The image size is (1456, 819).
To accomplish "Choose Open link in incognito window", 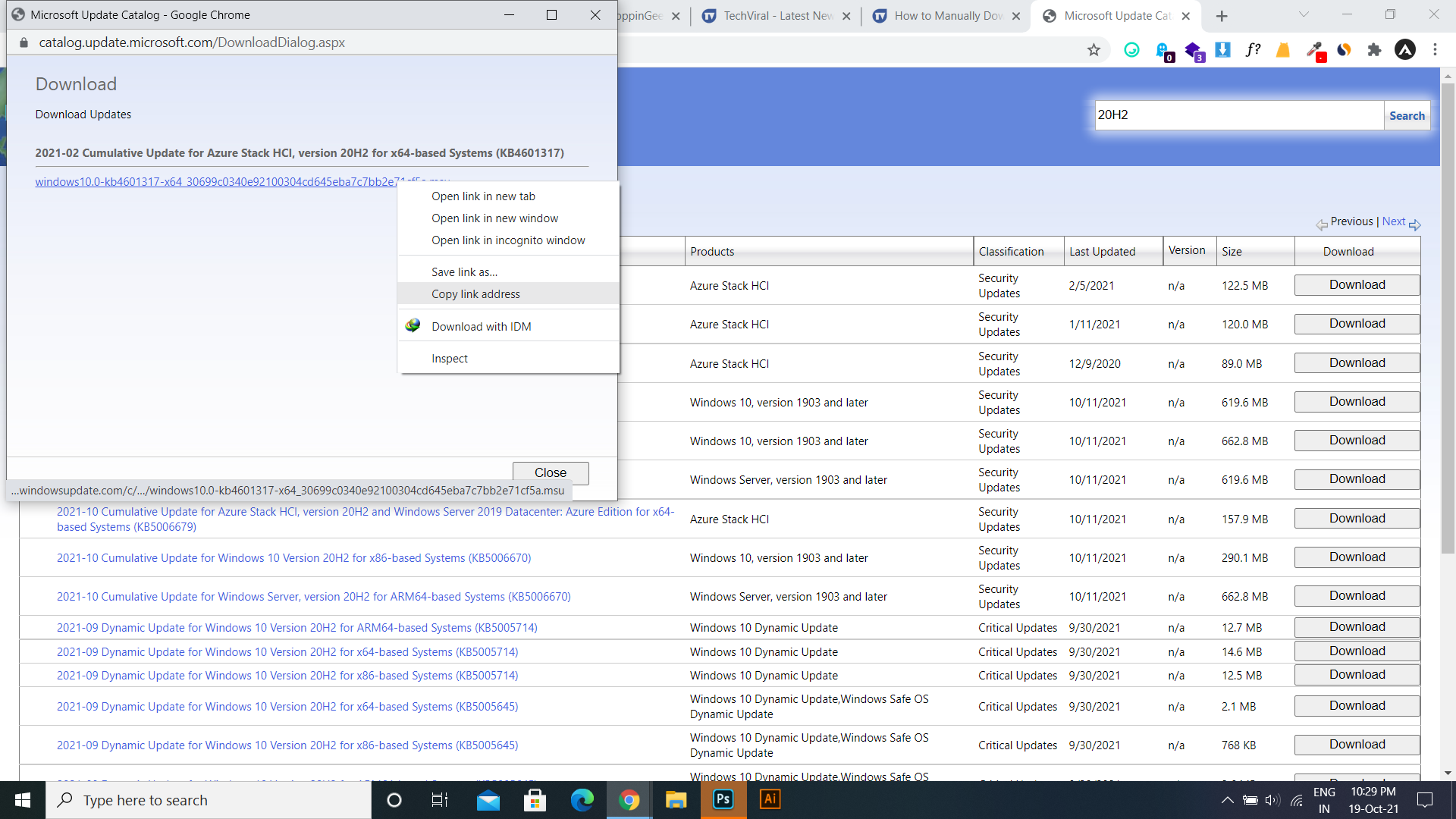I will coord(508,240).
